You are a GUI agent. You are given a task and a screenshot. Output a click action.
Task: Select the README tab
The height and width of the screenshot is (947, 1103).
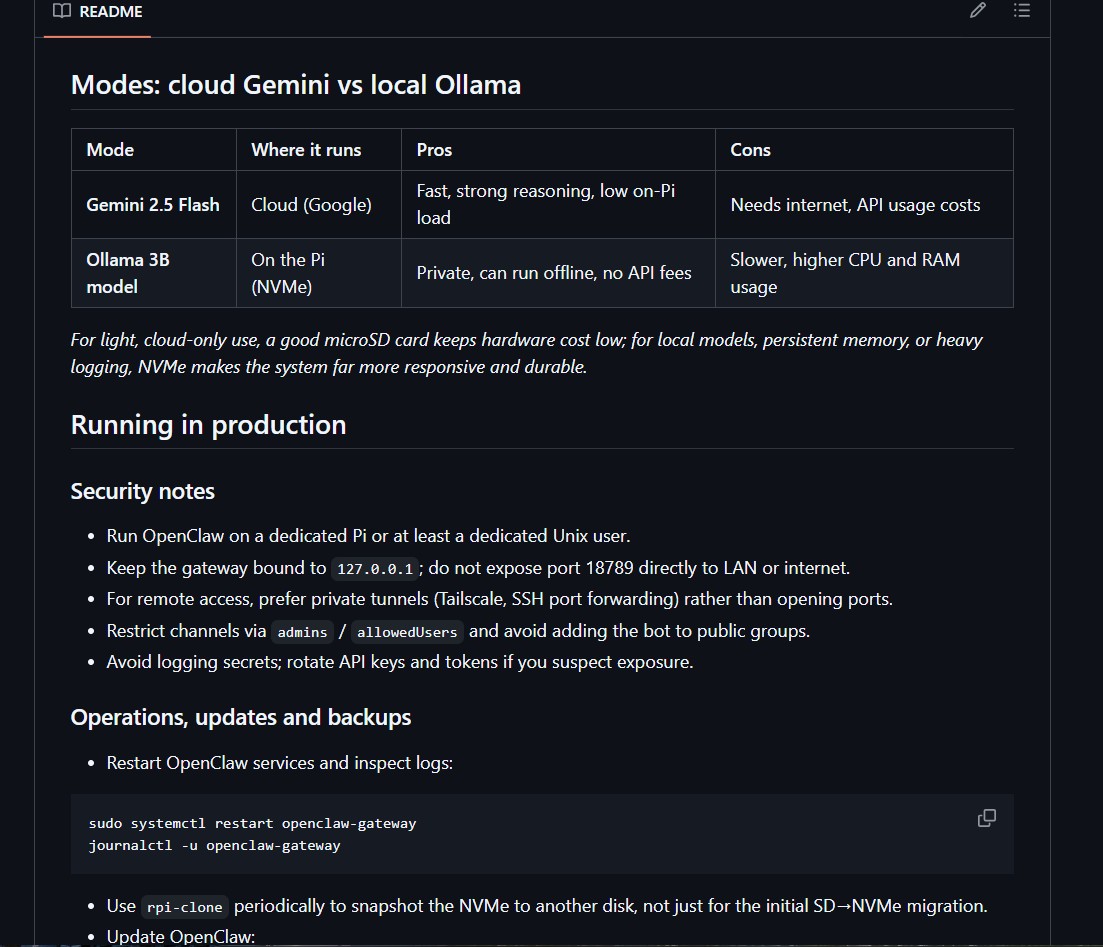(97, 12)
